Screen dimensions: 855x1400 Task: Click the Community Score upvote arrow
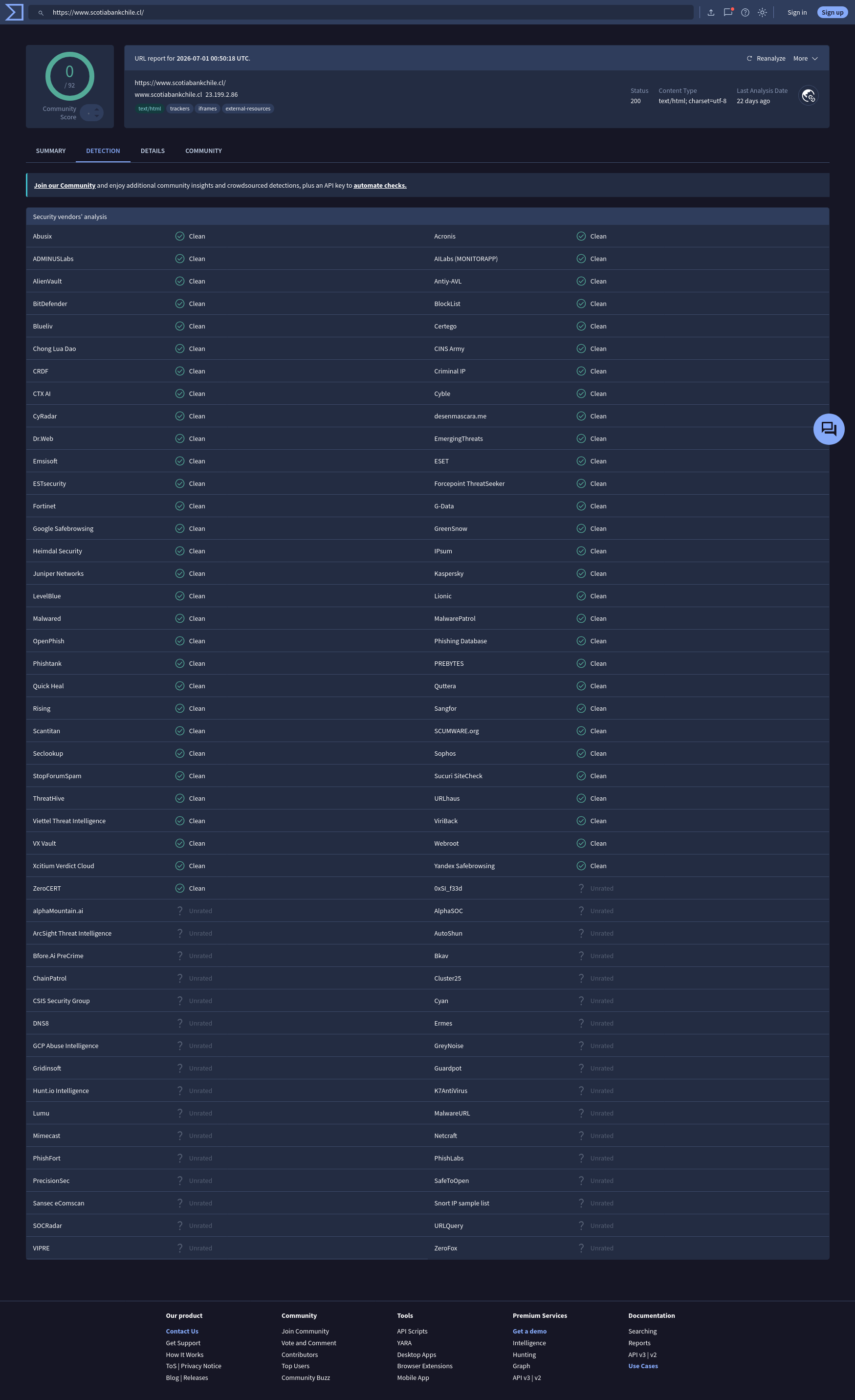pos(97,109)
